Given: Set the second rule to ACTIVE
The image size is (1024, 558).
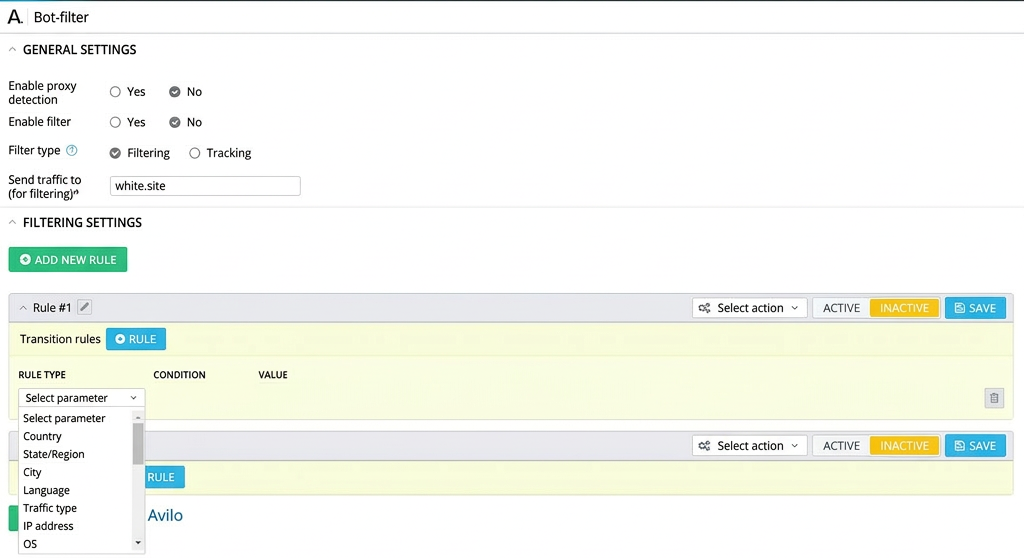Looking at the screenshot, I should tap(841, 446).
